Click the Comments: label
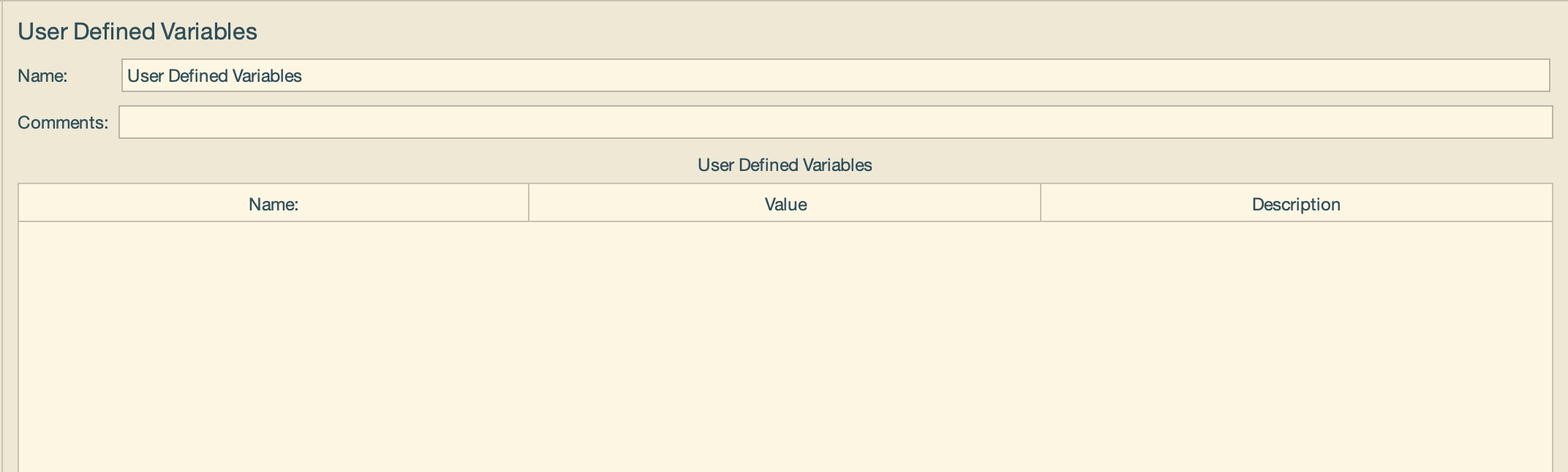 (x=62, y=123)
